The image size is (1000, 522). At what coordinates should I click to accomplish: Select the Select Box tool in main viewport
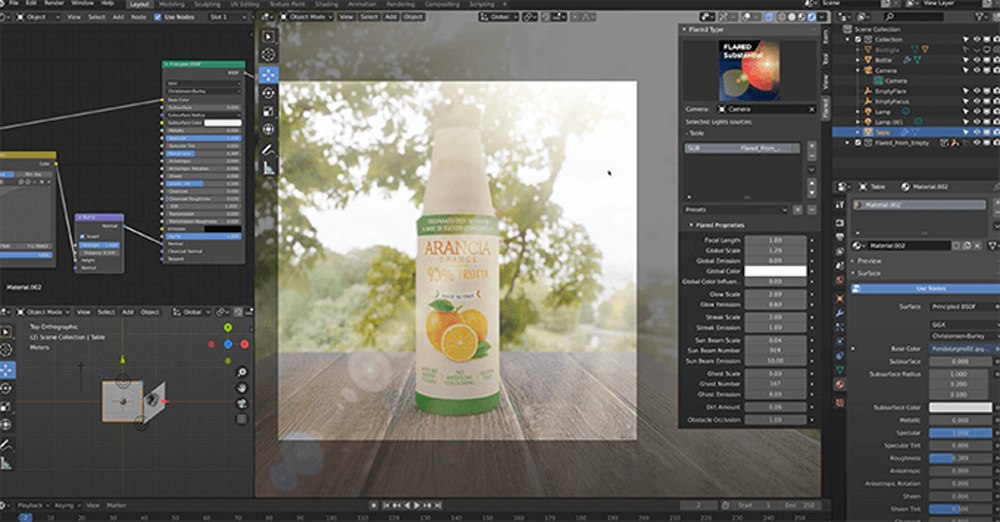click(268, 37)
